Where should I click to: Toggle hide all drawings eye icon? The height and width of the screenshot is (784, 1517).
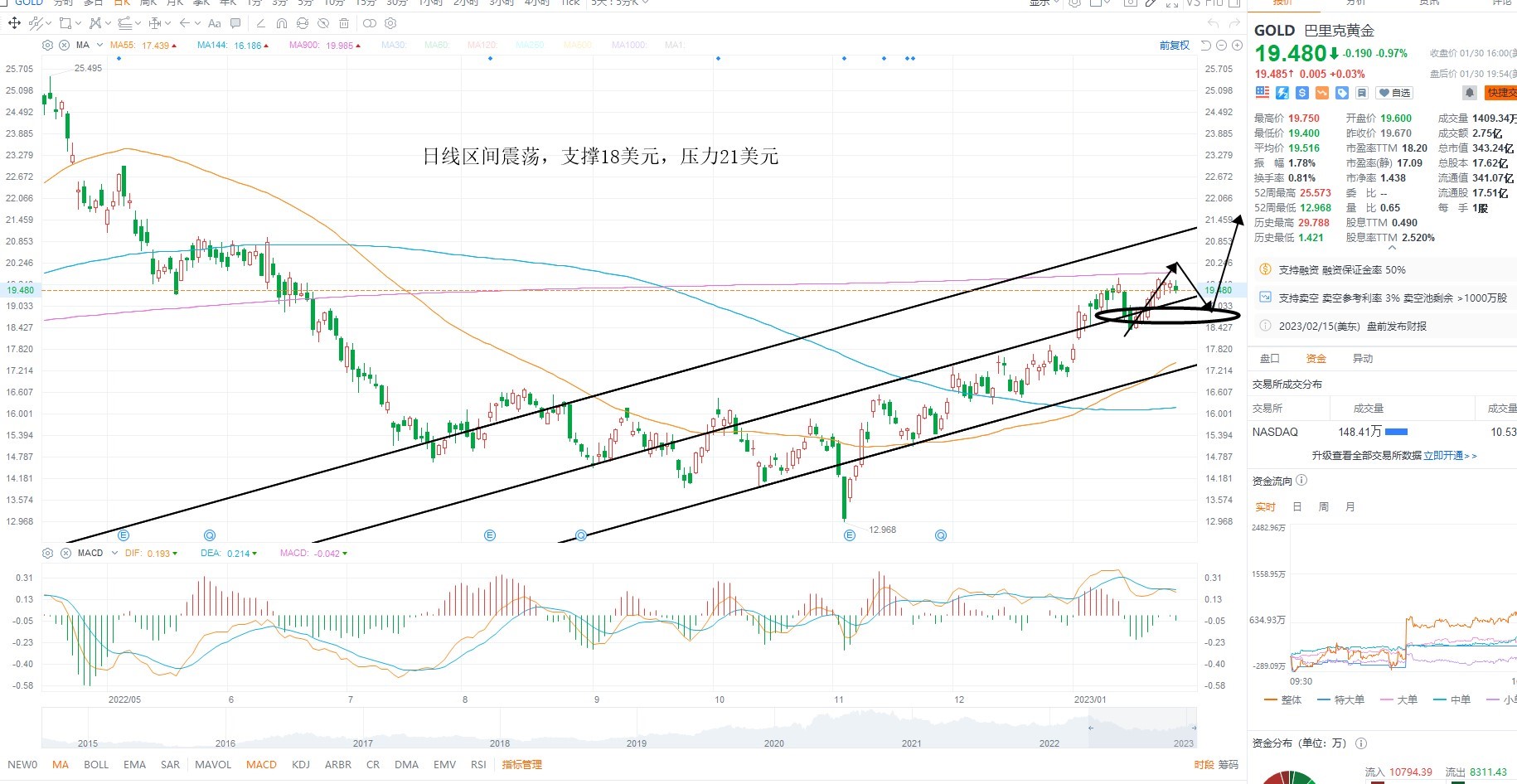tap(323, 23)
